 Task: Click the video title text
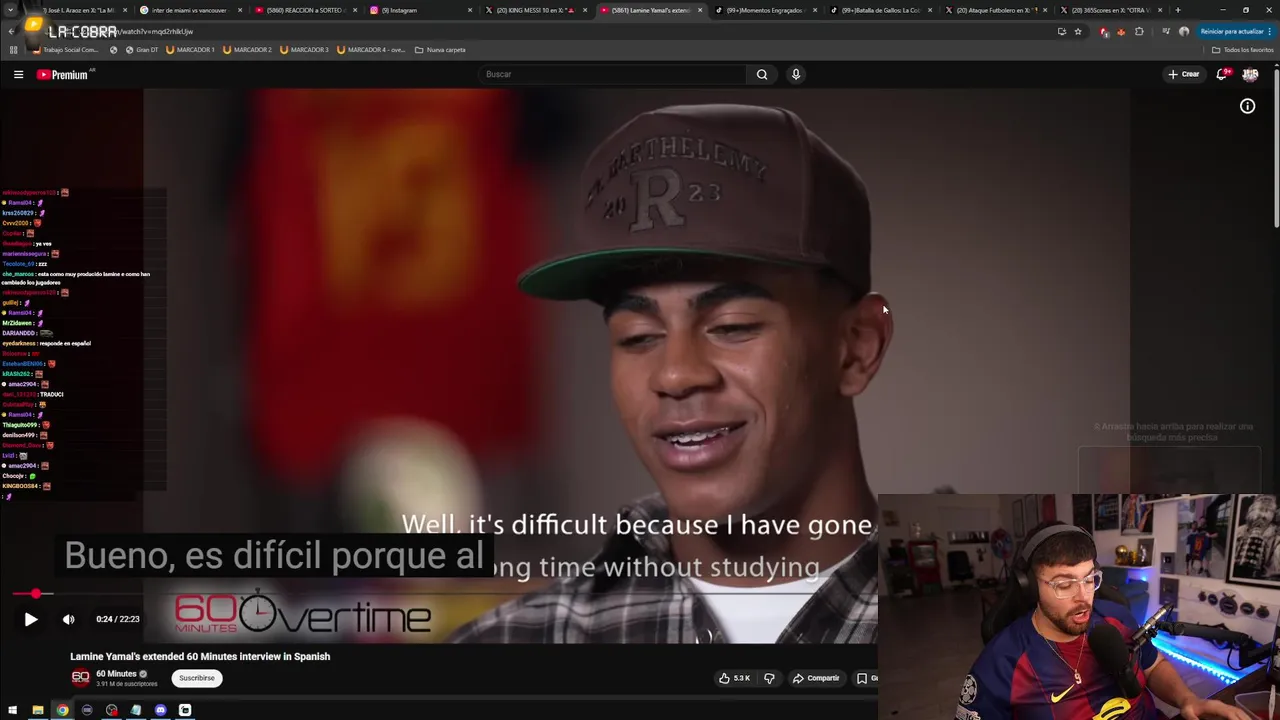point(200,657)
